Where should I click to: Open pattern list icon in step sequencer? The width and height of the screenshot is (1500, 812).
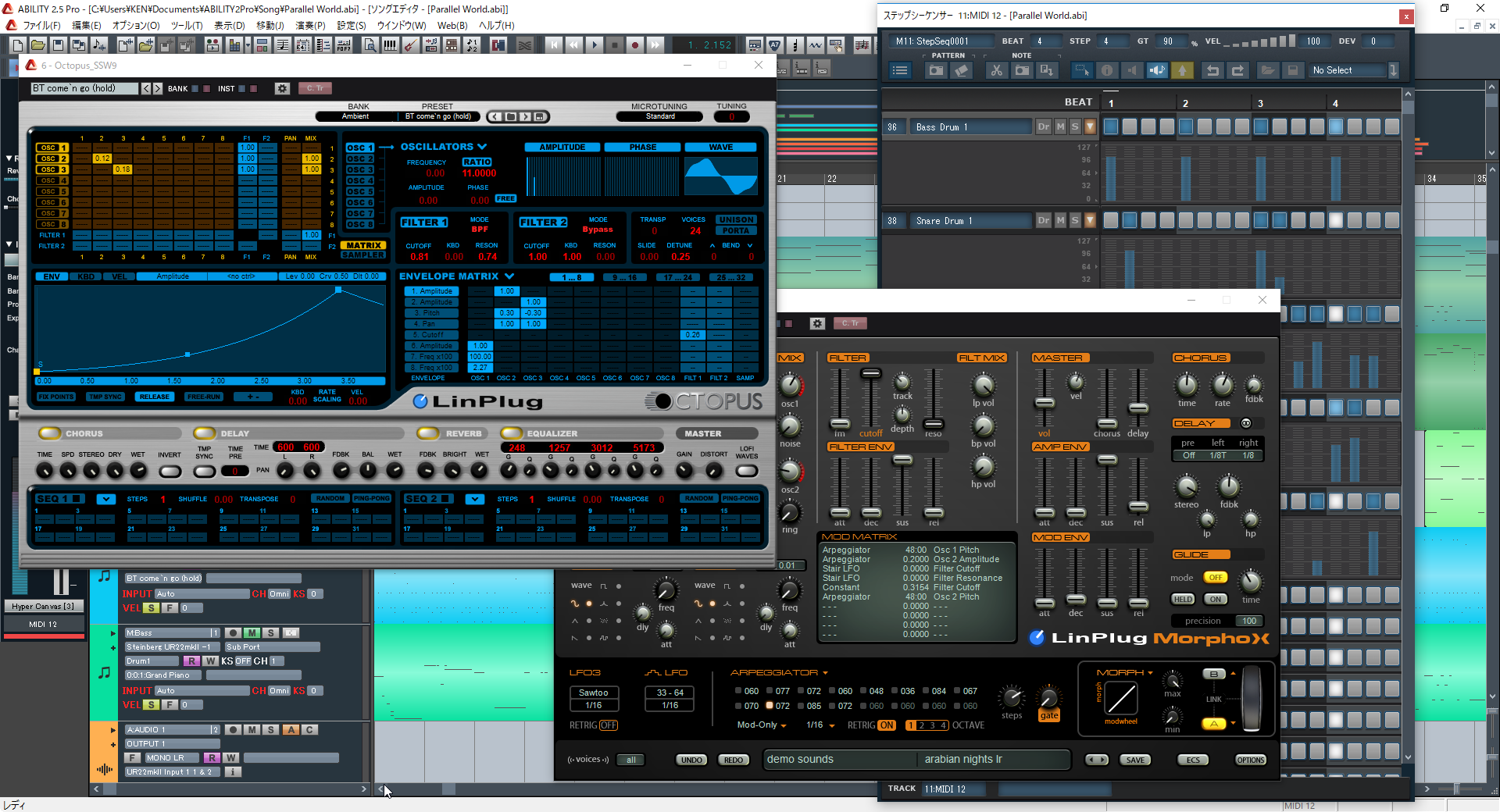[900, 70]
